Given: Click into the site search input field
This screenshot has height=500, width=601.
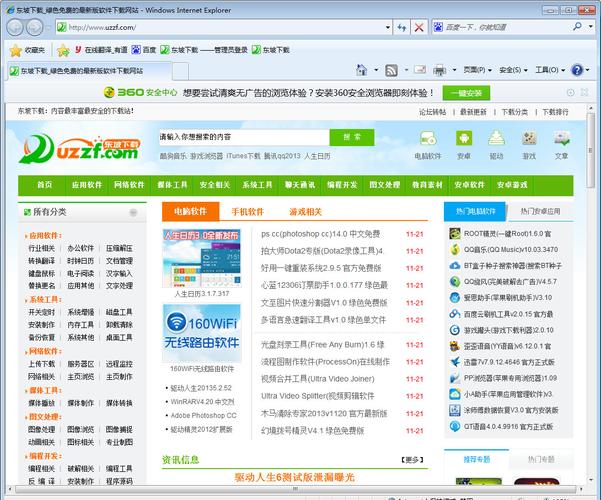Looking at the screenshot, I should click(x=245, y=137).
